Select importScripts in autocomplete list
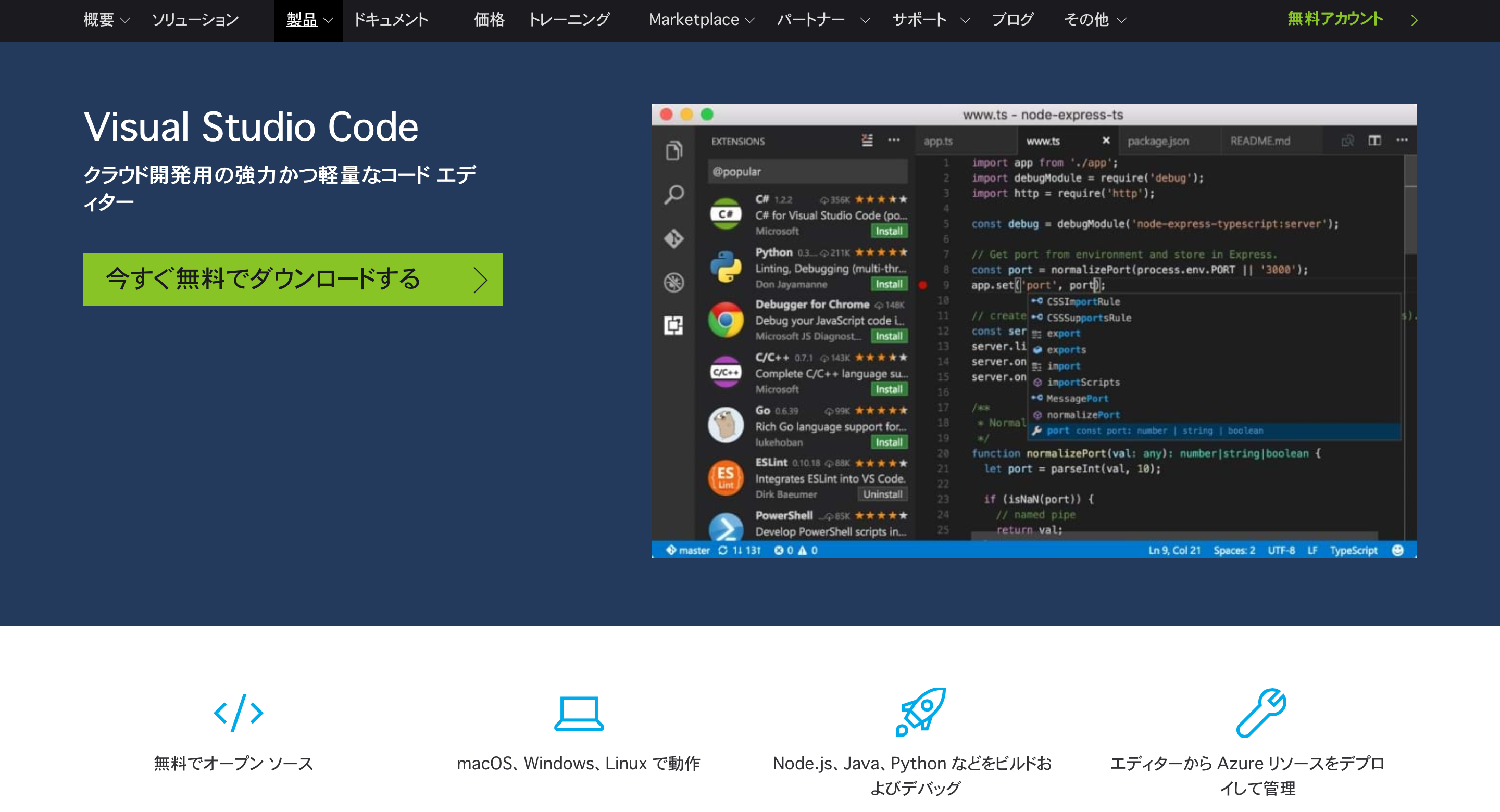 (1214, 383)
